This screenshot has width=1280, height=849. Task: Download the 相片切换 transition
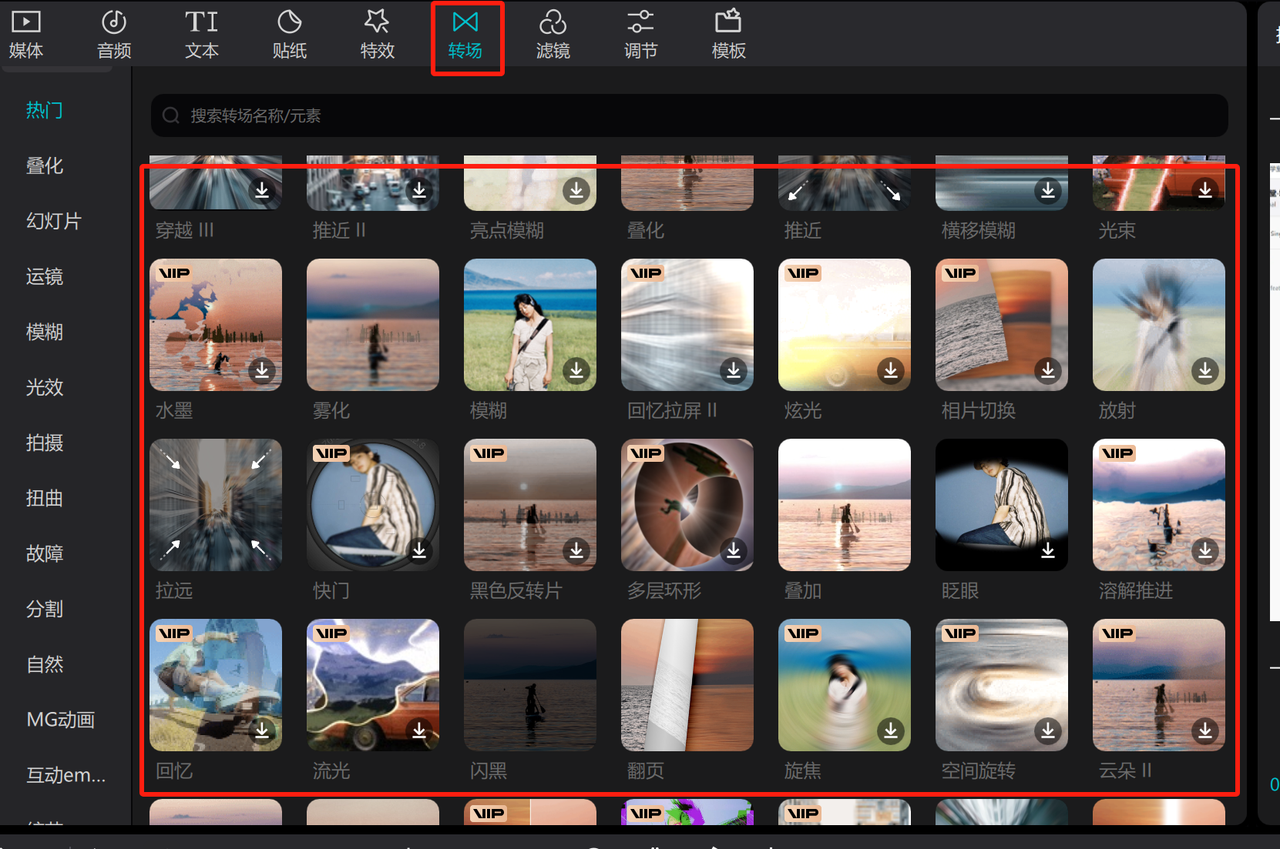pos(1048,370)
